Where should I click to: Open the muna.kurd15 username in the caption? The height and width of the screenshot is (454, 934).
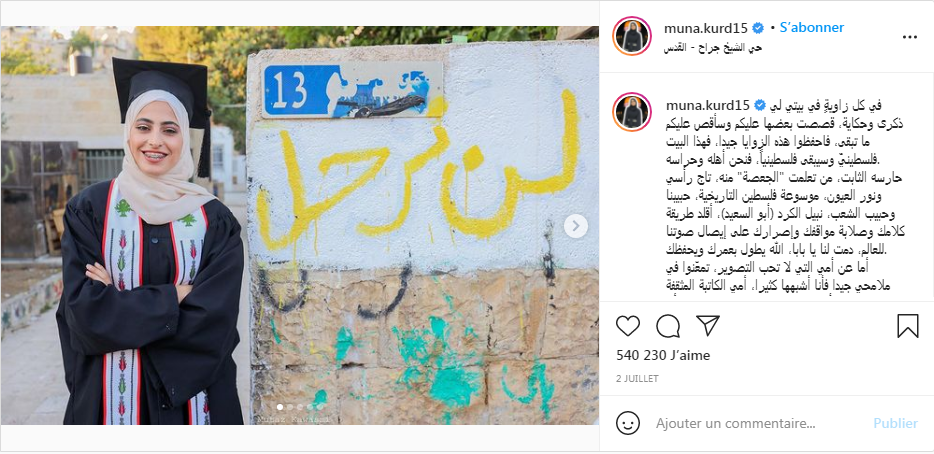click(x=707, y=105)
